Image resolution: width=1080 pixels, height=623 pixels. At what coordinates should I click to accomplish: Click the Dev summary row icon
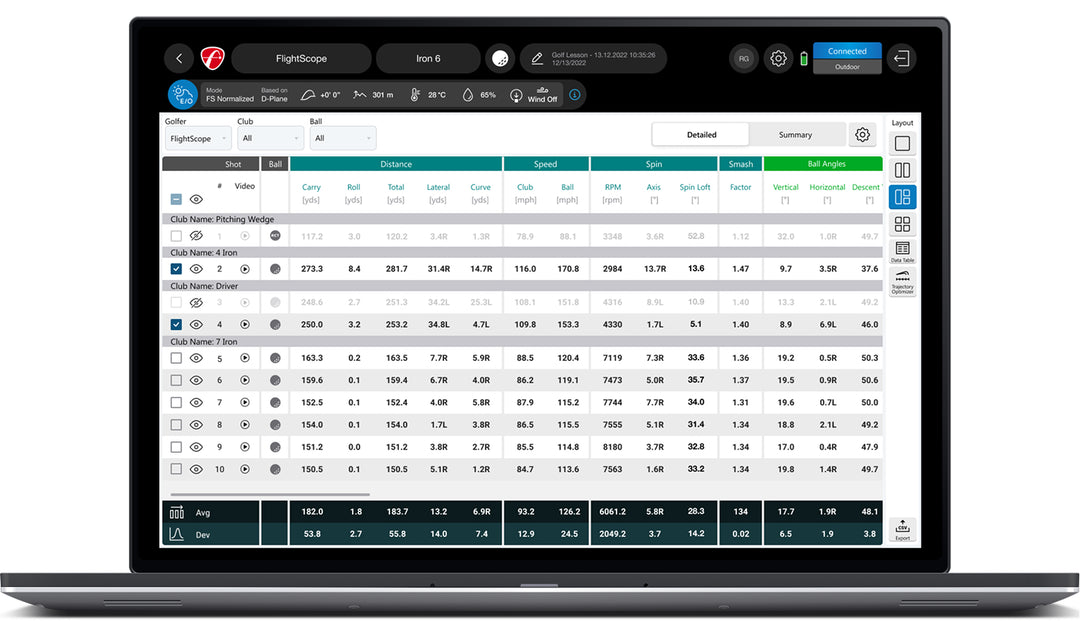(176, 534)
